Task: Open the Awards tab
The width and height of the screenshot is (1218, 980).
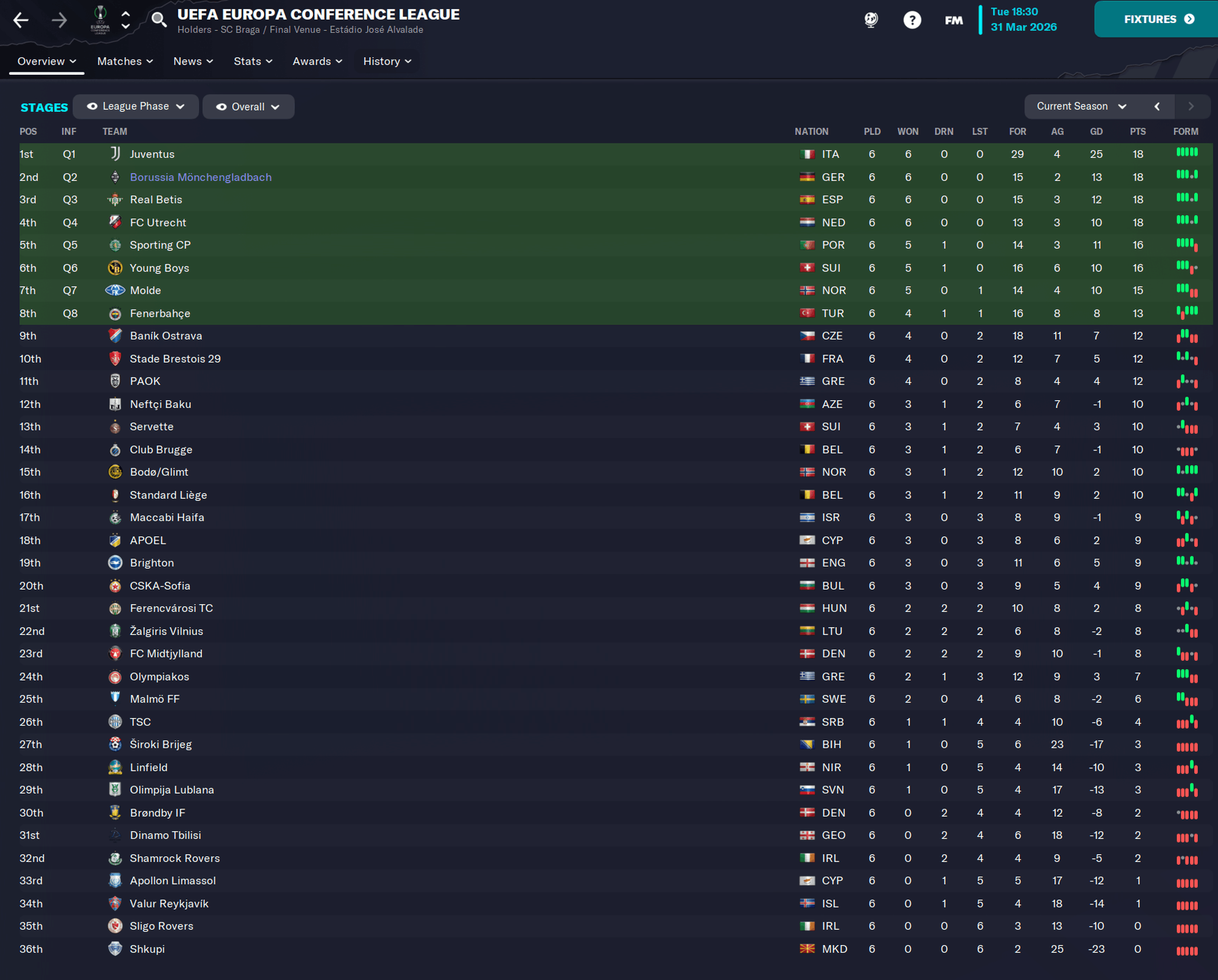Action: coord(317,61)
